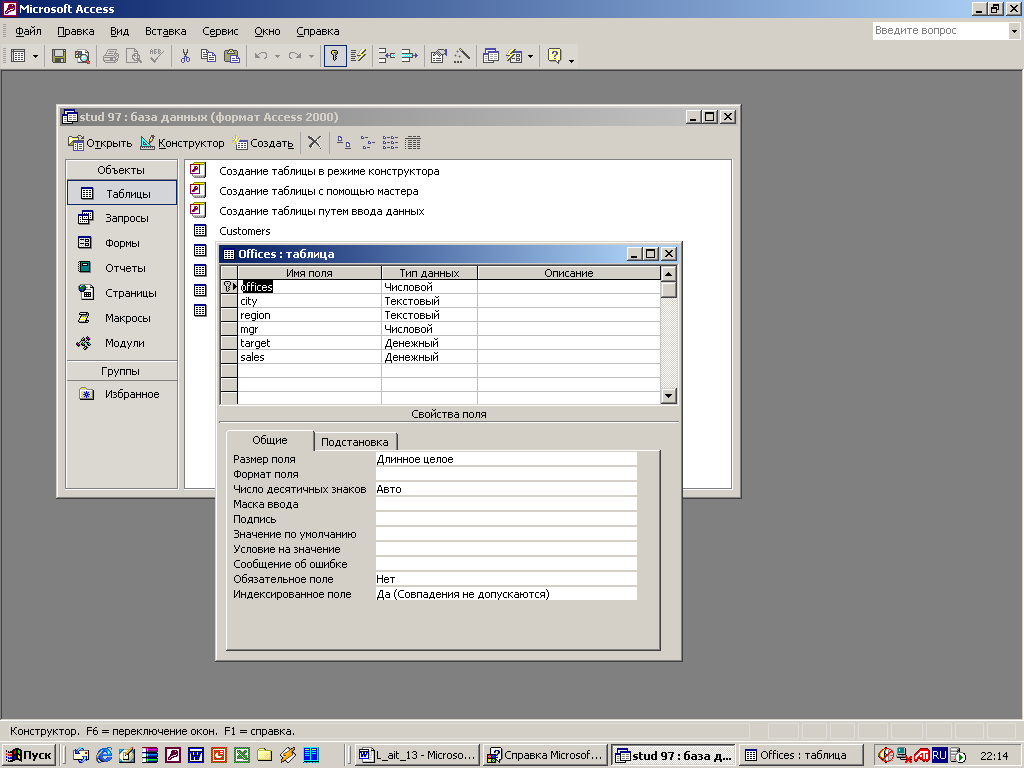Select Создание таблицы в режиме конструктора

329,171
